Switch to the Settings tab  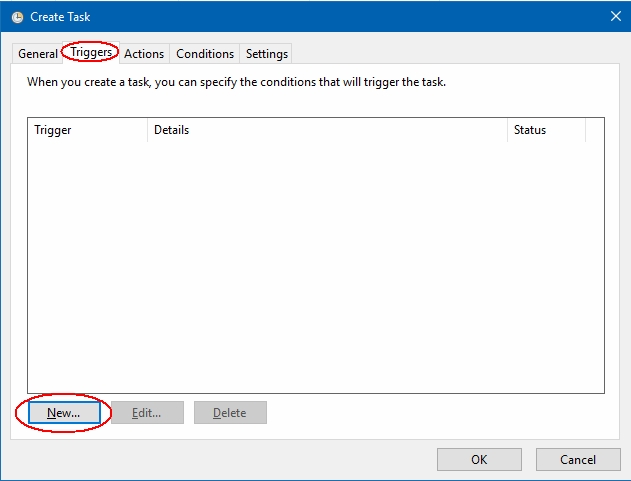click(266, 54)
